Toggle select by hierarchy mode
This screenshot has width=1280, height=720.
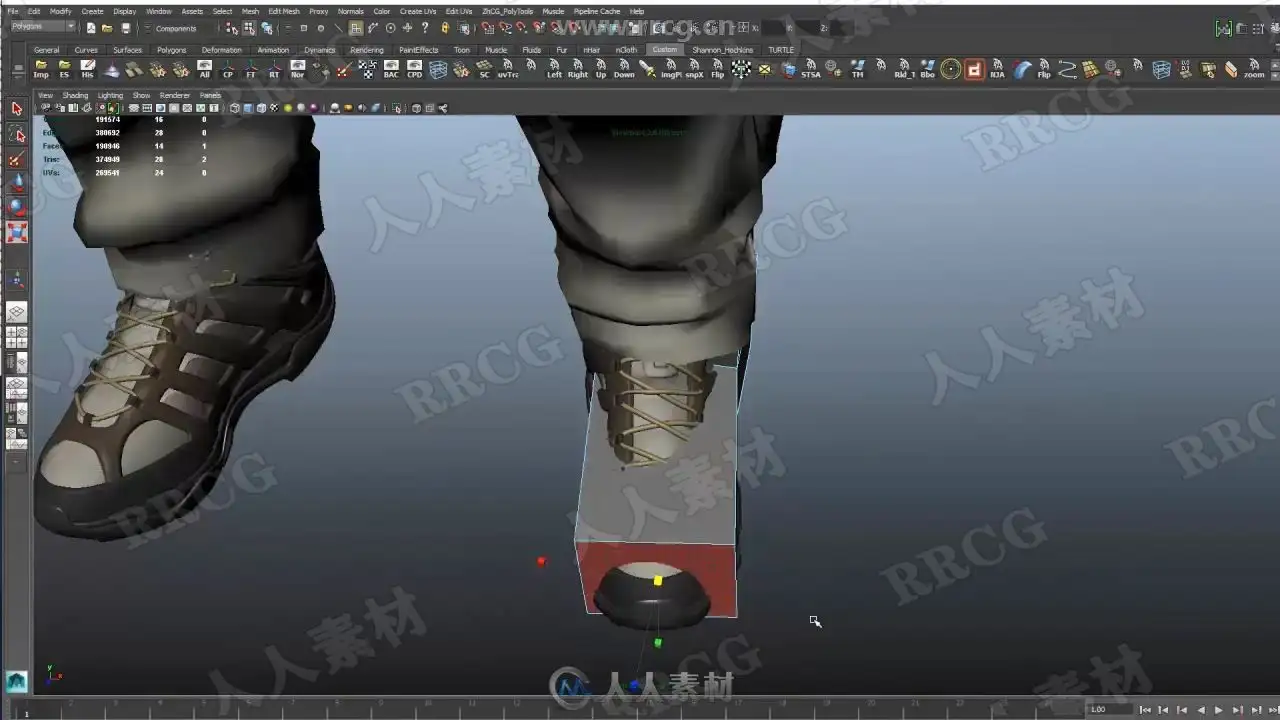(x=233, y=28)
